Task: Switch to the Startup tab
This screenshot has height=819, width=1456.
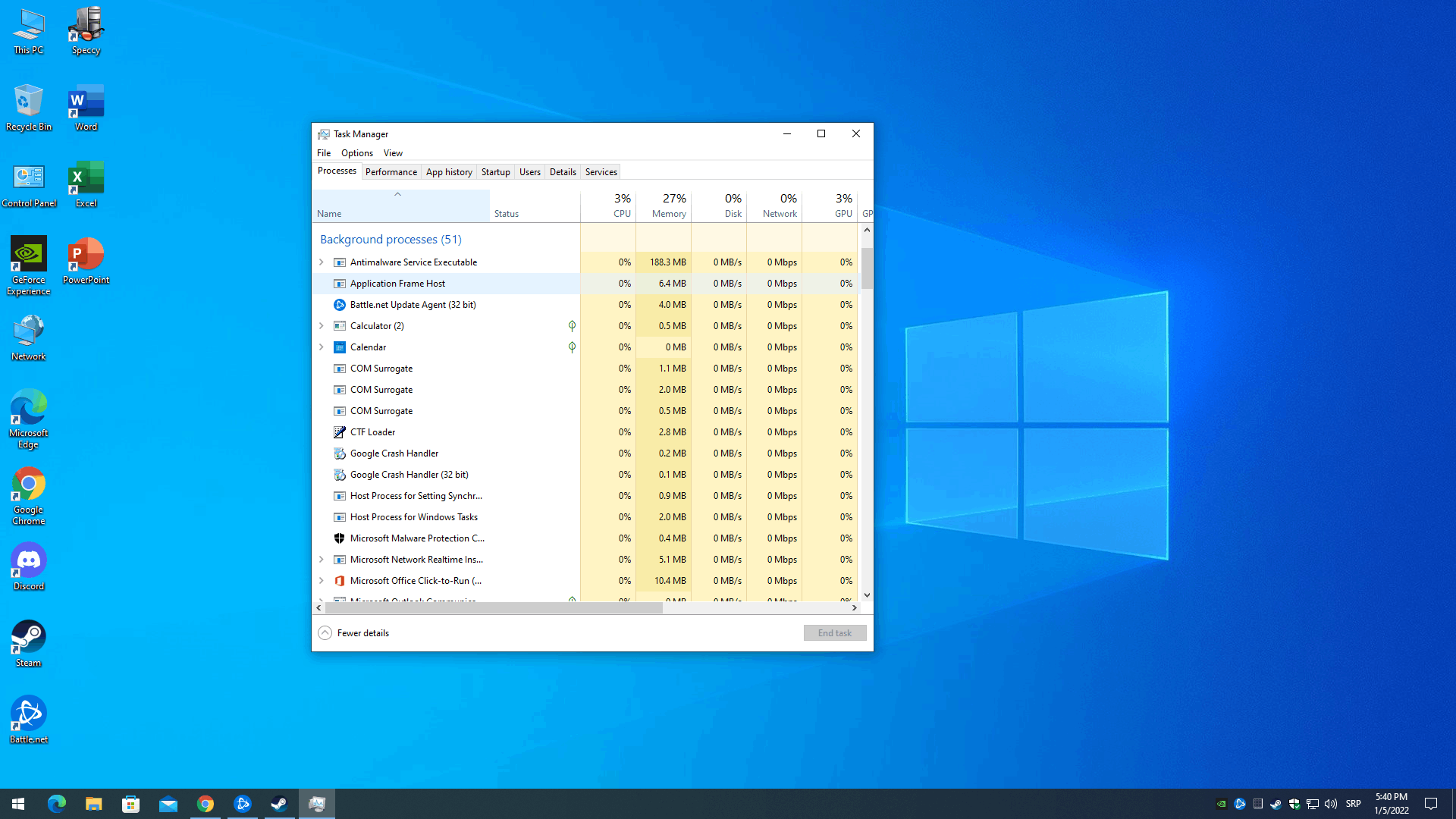Action: tap(495, 172)
